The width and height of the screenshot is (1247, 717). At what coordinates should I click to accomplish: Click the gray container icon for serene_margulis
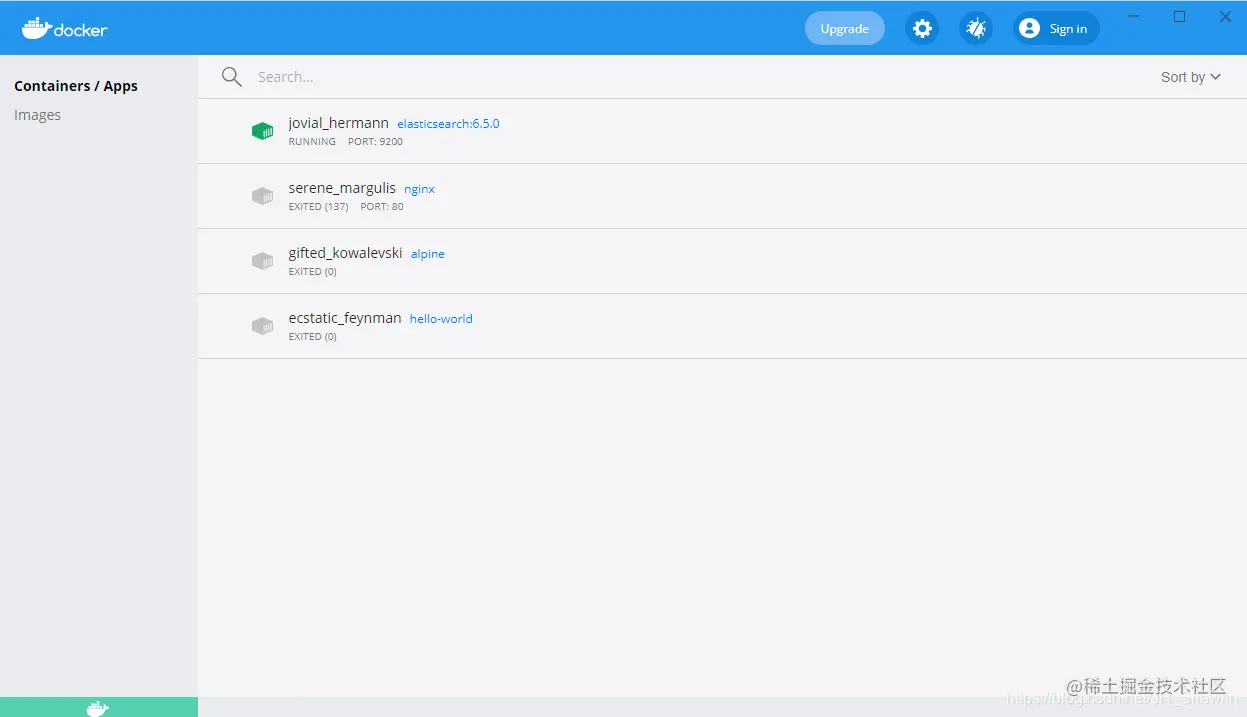point(262,196)
